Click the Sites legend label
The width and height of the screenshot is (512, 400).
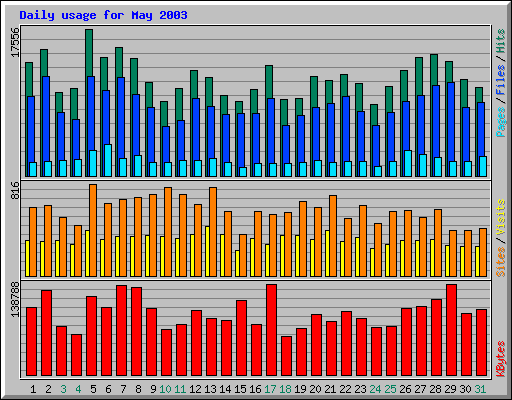pos(501,262)
